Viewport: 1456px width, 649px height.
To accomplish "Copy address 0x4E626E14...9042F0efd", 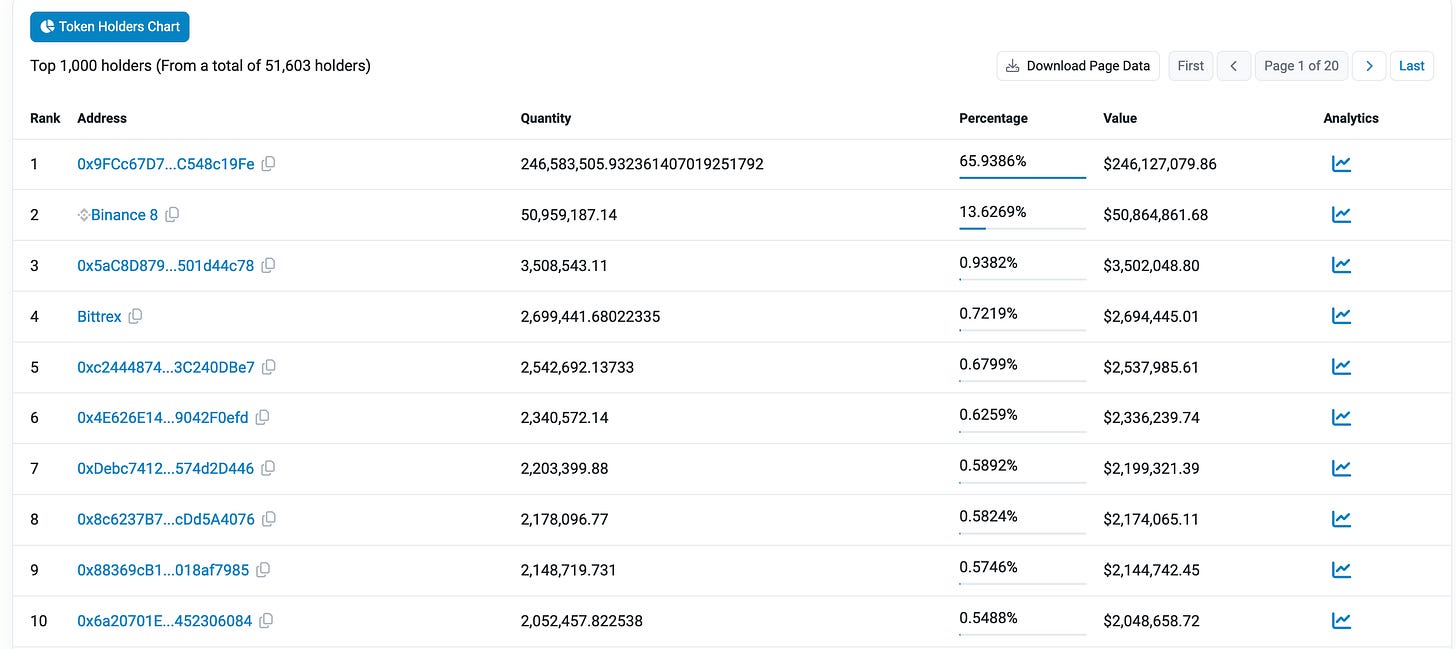I will pyautogui.click(x=262, y=418).
